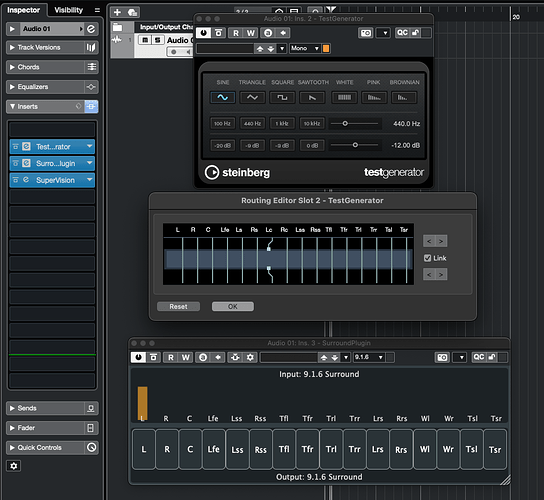Screen dimensions: 544x500
Task: Switch to the Inspector tab
Action: 24,10
